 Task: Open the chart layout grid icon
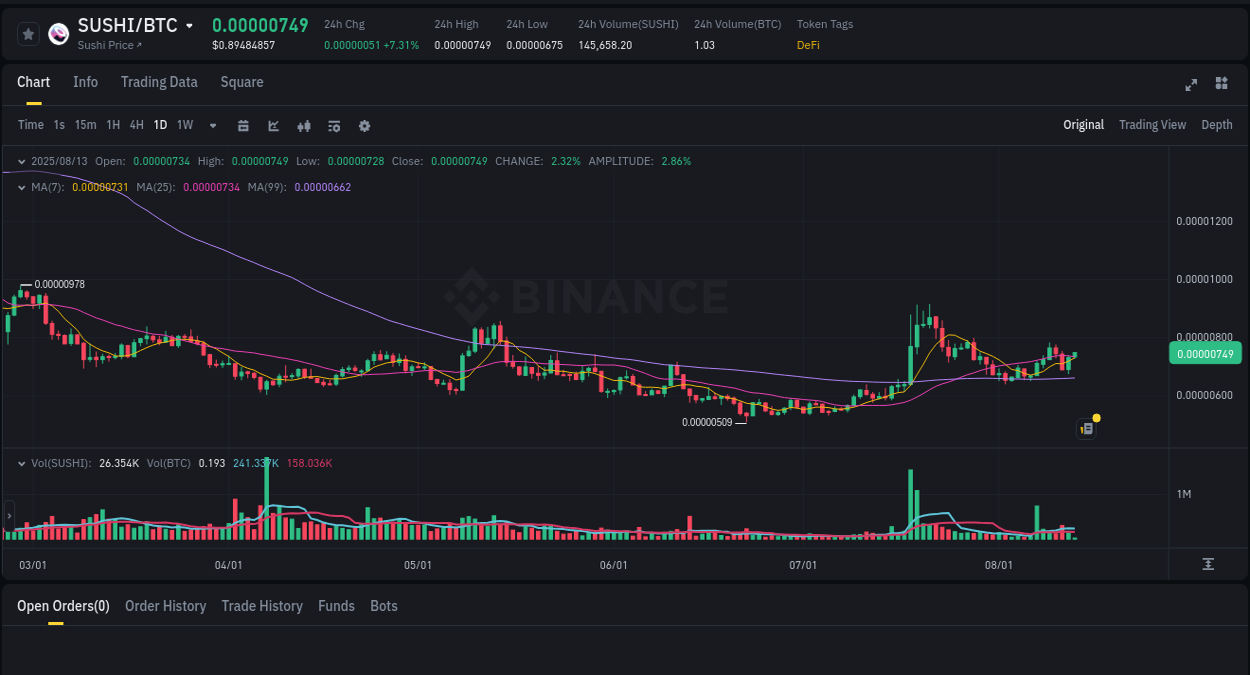[x=1221, y=84]
